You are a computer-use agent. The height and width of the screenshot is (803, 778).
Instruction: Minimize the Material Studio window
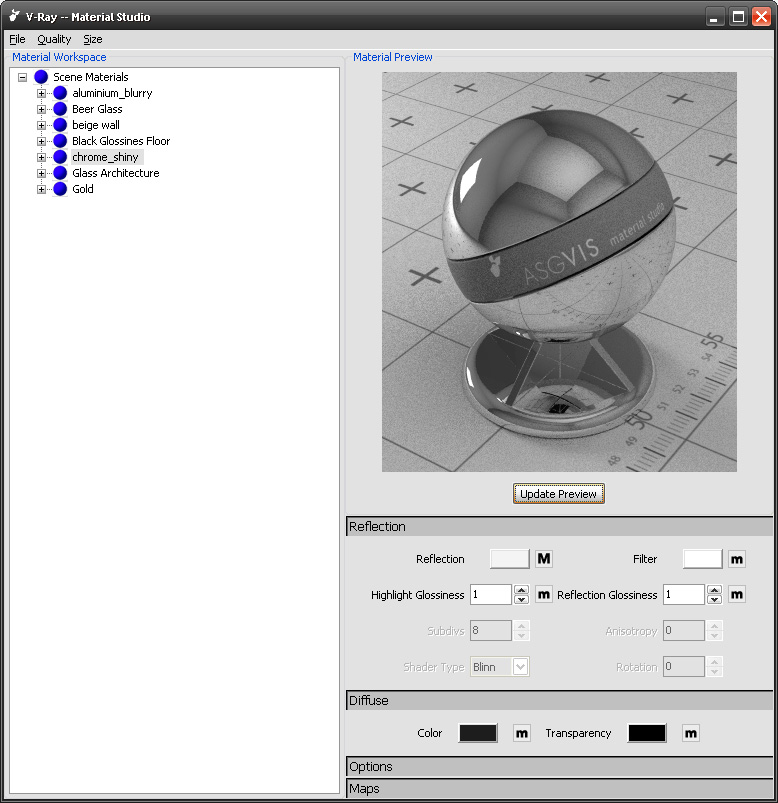click(x=714, y=17)
